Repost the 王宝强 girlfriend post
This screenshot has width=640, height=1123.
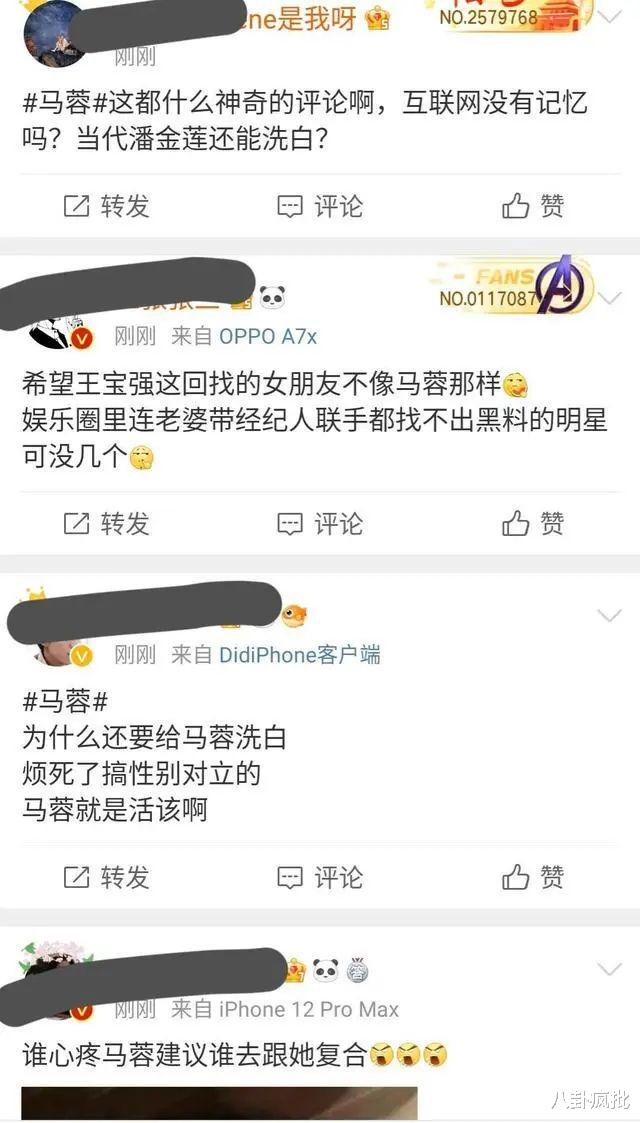tap(107, 524)
